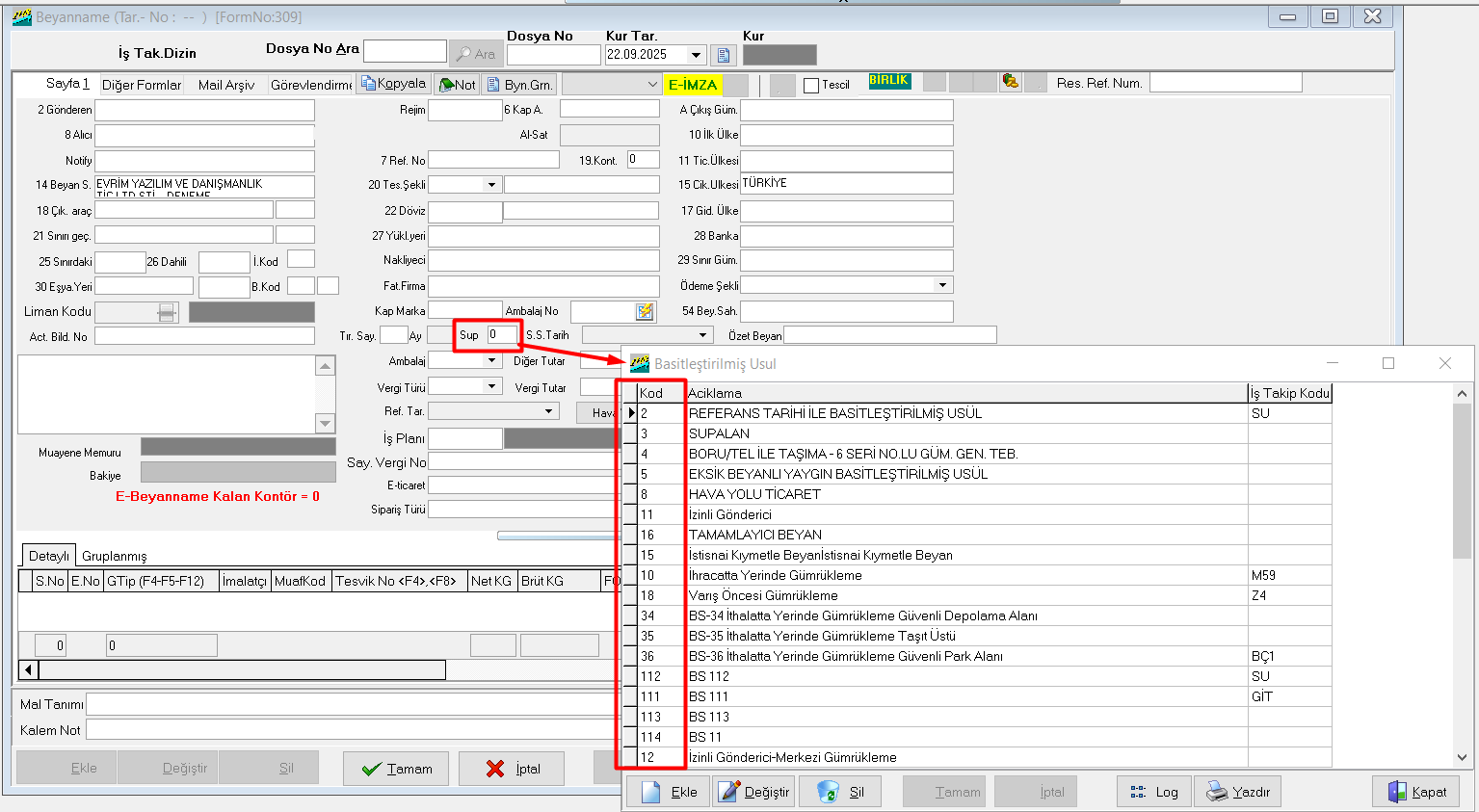Open the 20 Tes.Şekli dropdown
The height and width of the screenshot is (812, 1479).
pos(491,185)
